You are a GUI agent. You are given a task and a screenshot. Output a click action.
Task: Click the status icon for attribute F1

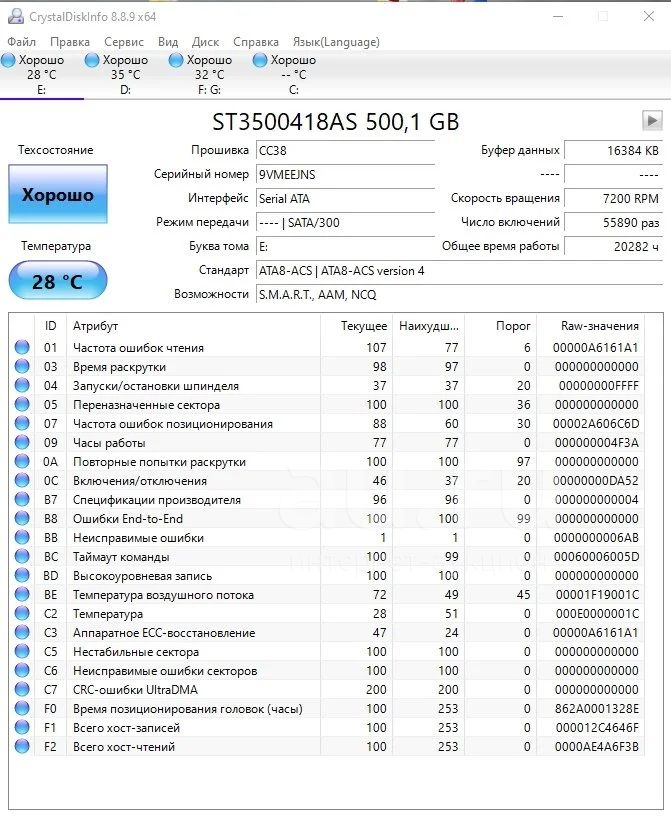(x=22, y=727)
